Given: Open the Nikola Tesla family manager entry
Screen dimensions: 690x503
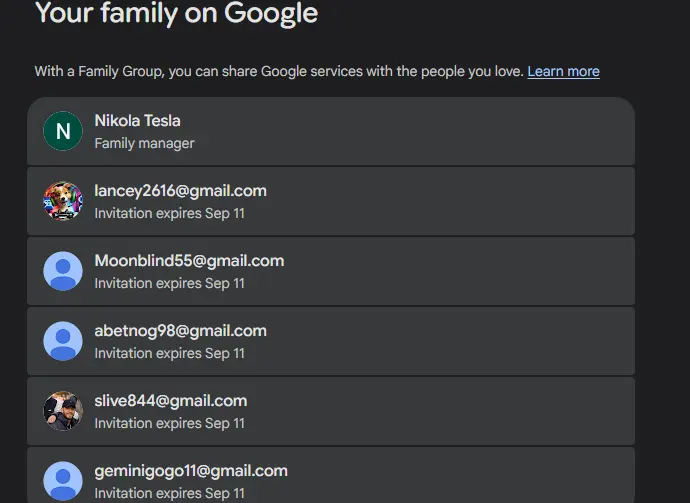Looking at the screenshot, I should [331, 131].
